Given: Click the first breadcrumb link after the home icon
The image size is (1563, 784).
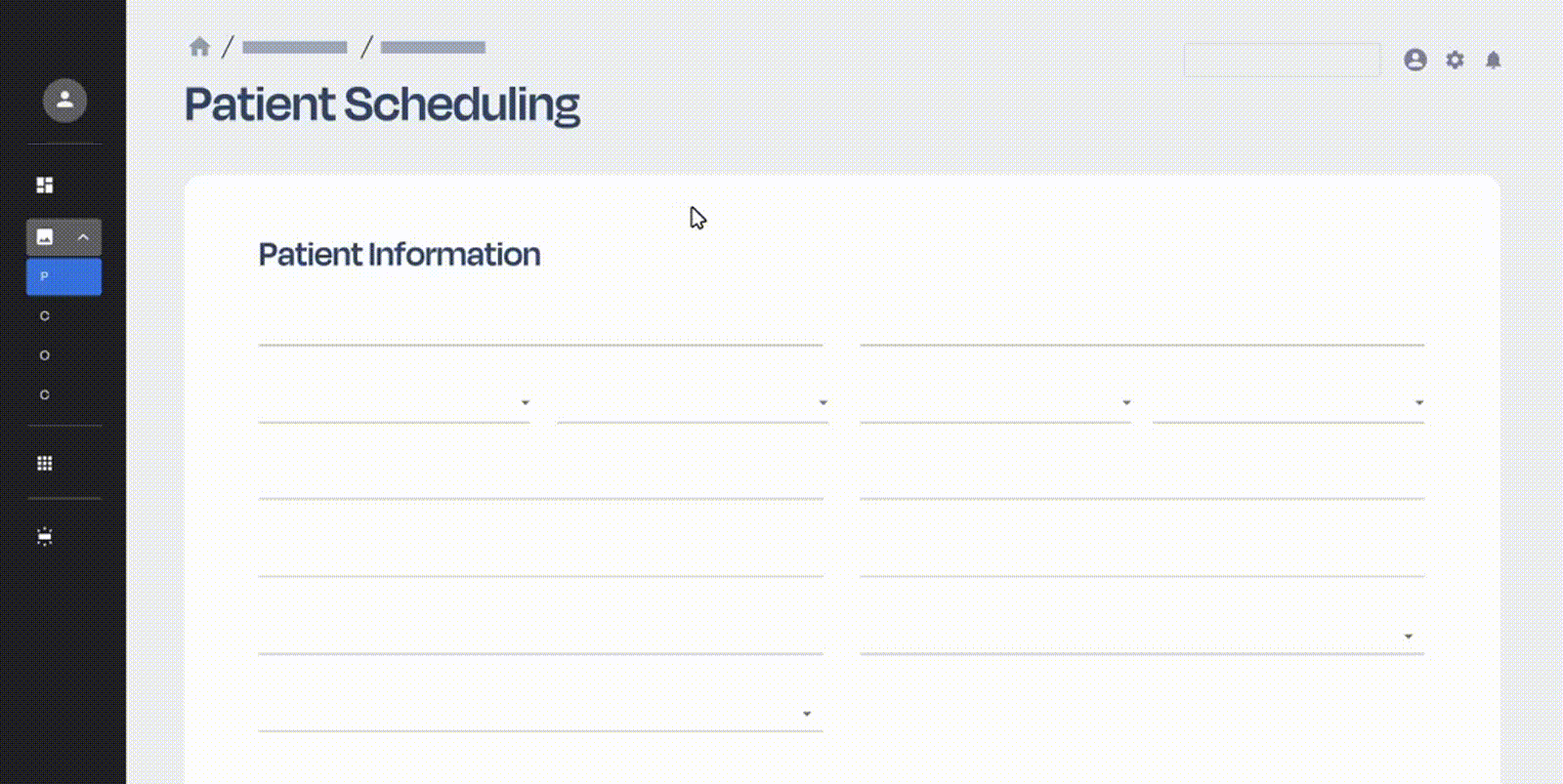Looking at the screenshot, I should [x=295, y=48].
